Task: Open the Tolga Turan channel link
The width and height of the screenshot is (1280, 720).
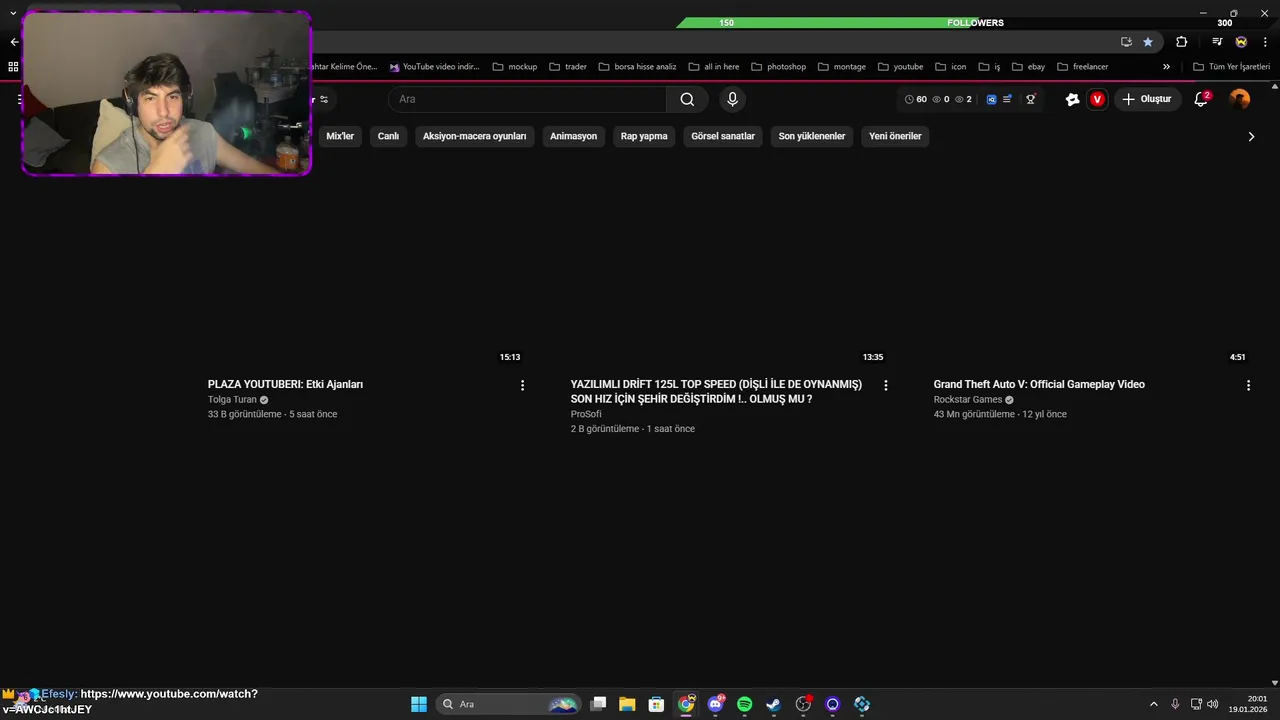Action: 232,400
